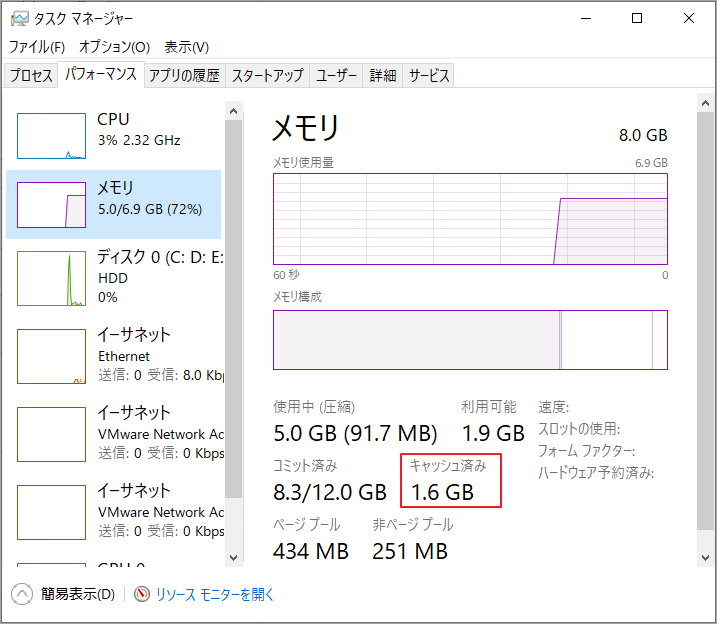Click the ハードウェア予約済み label
This screenshot has height=624, width=717.
pos(596,473)
